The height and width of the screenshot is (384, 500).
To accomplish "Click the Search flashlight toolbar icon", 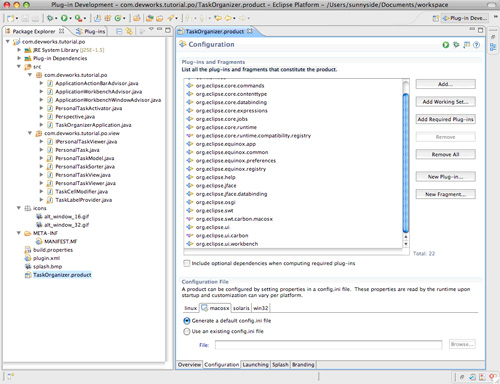I will [170, 18].
